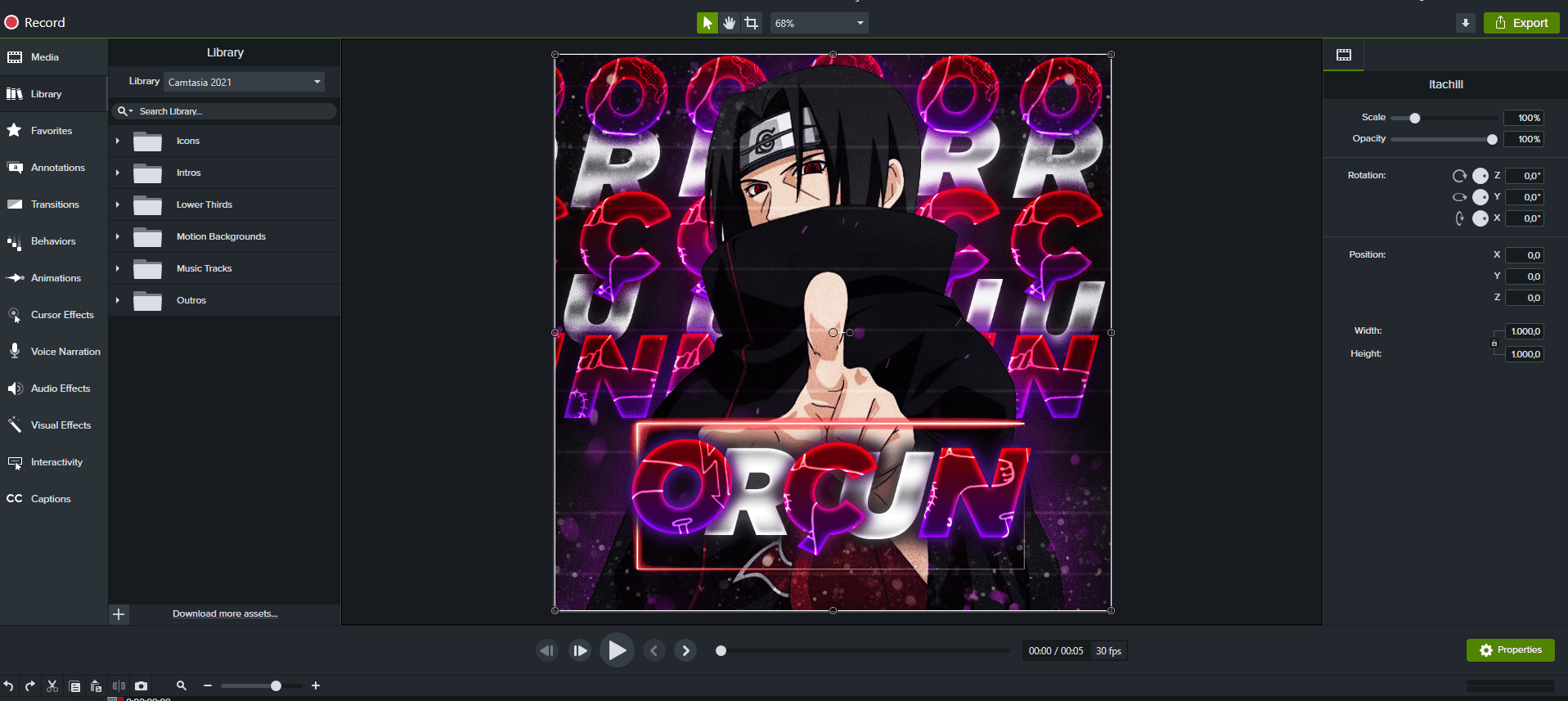Click the Width value field
This screenshot has width=1568, height=701.
(1524, 331)
